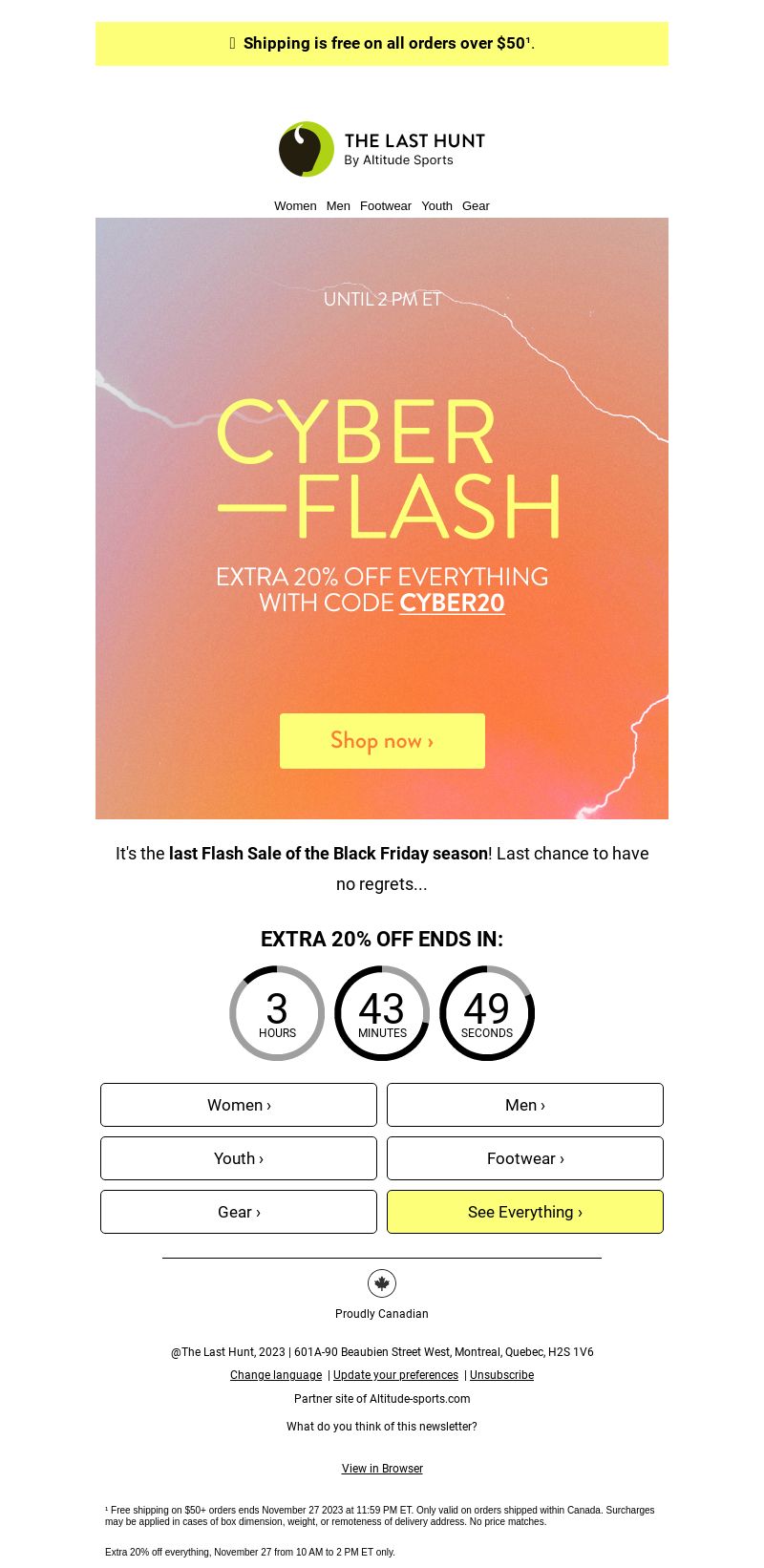The image size is (764, 1568).
Task: Open the Youth › category button
Action: point(239,1158)
